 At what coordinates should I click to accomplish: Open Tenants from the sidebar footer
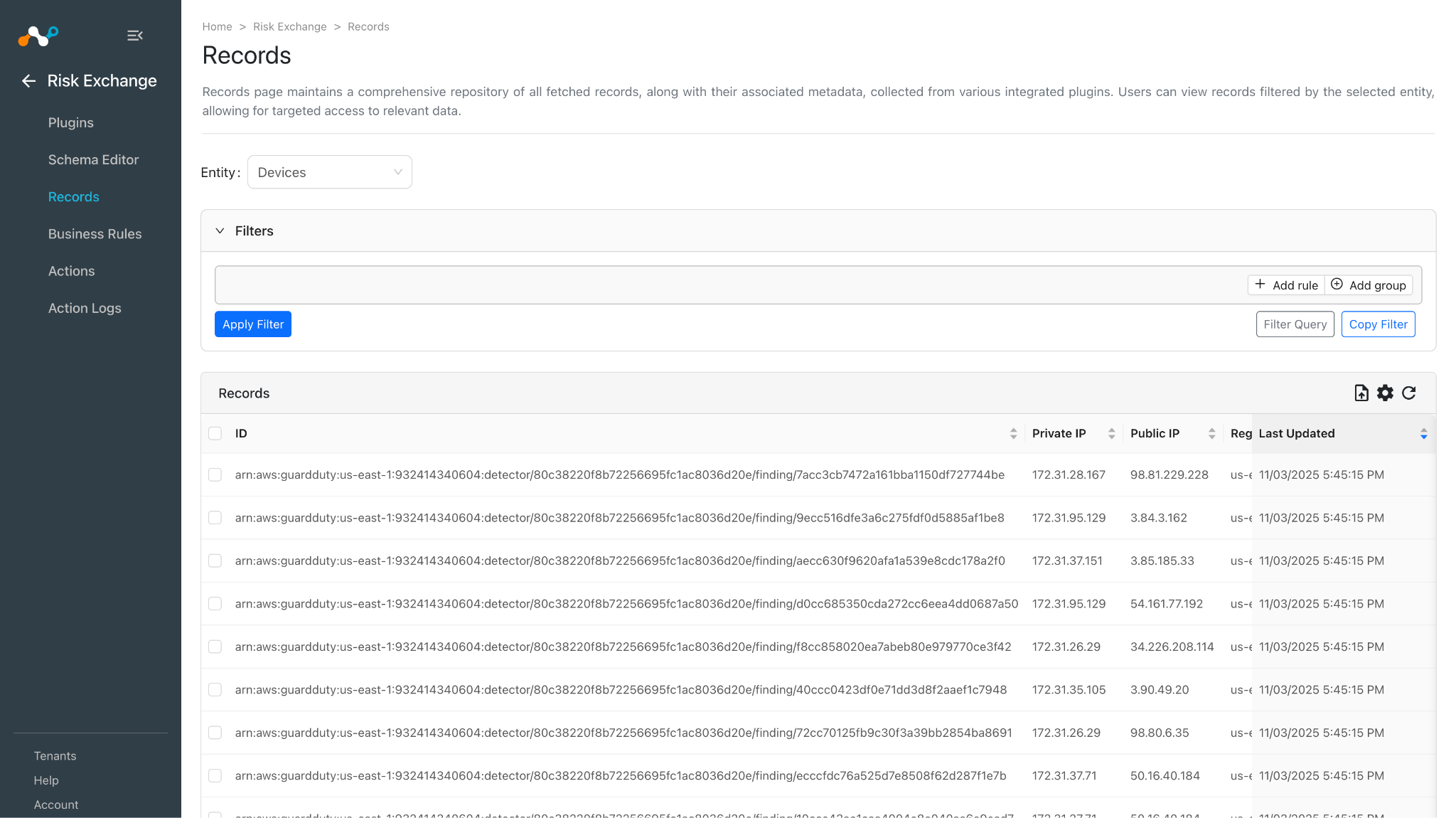55,756
